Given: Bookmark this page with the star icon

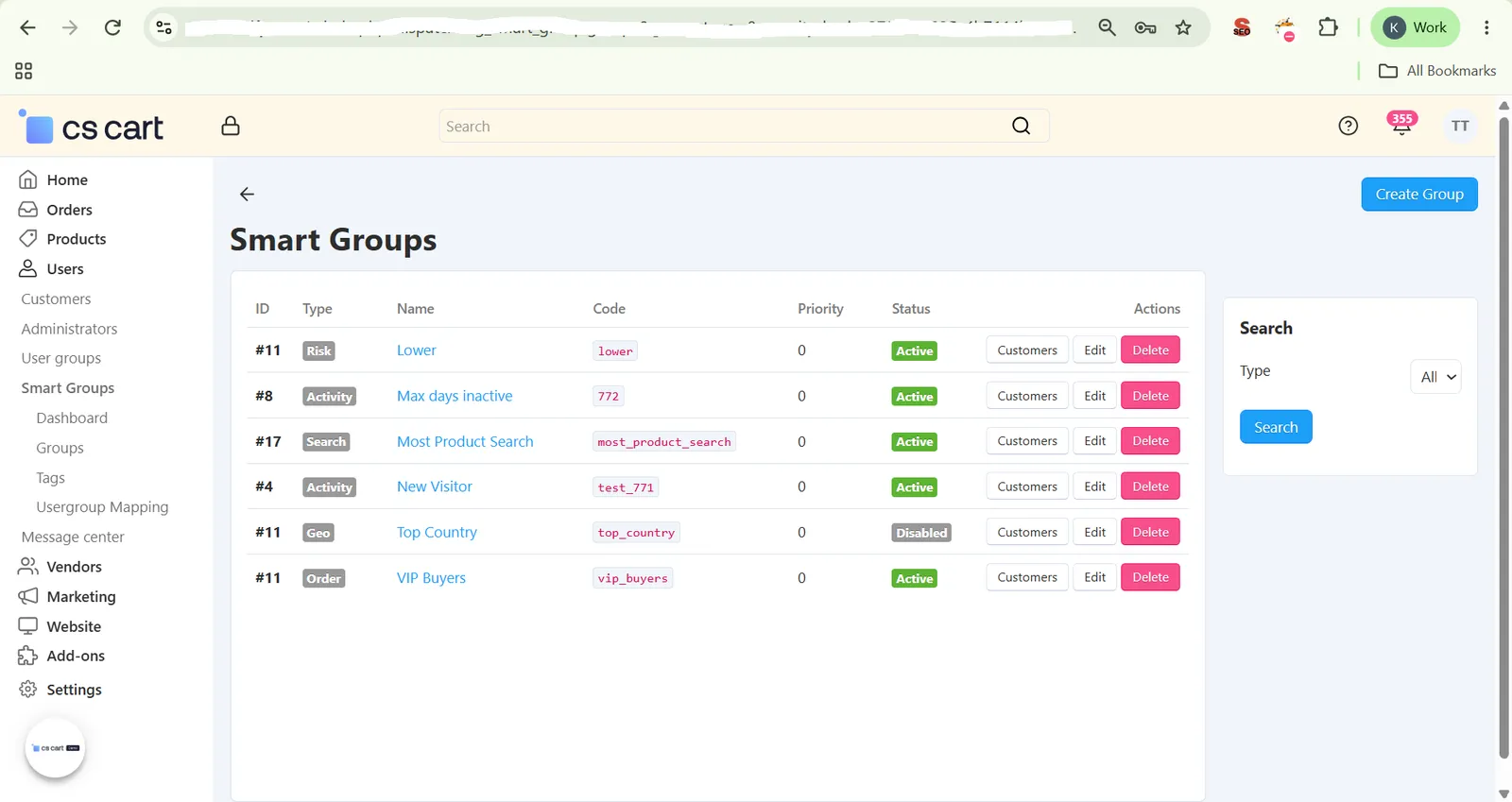Looking at the screenshot, I should click(1183, 27).
